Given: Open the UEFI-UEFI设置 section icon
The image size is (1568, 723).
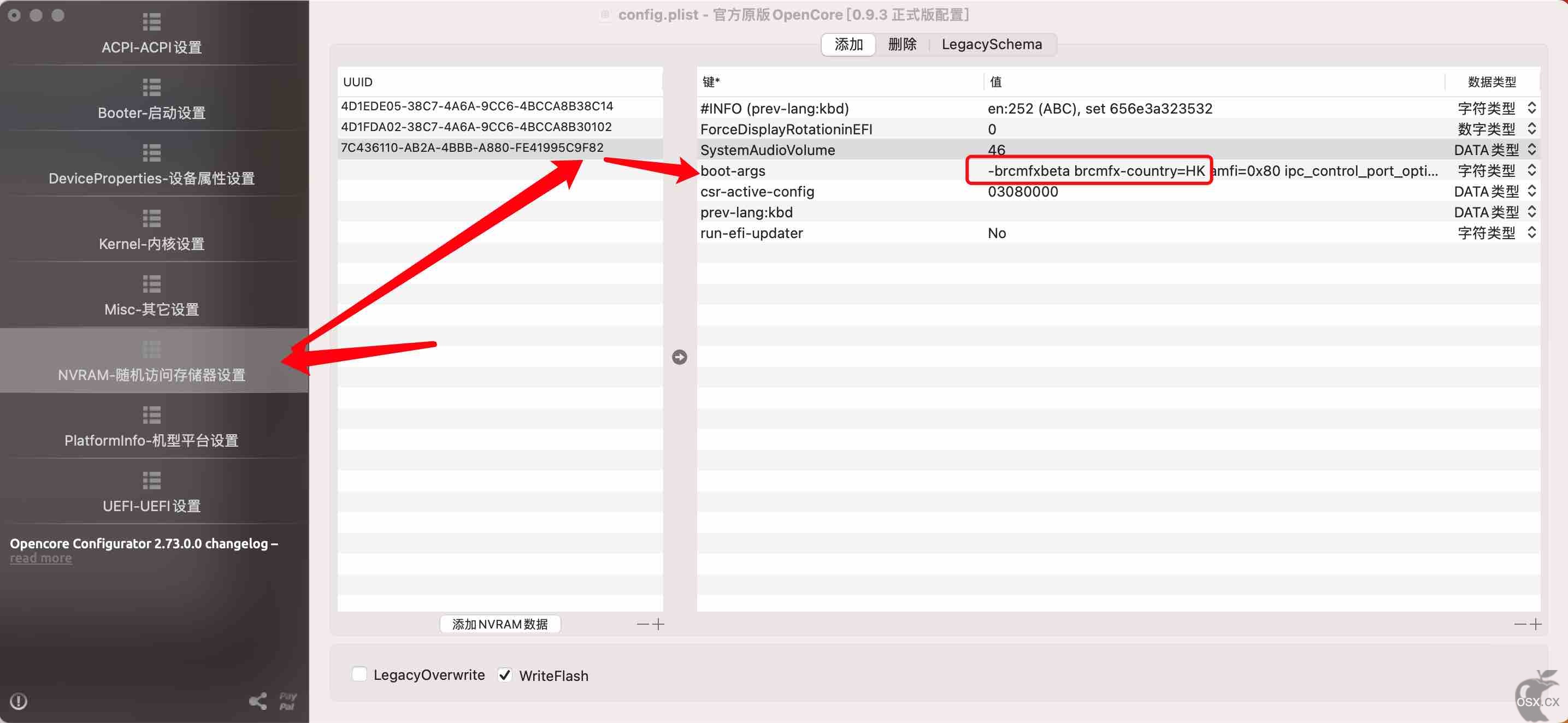Looking at the screenshot, I should [x=151, y=481].
